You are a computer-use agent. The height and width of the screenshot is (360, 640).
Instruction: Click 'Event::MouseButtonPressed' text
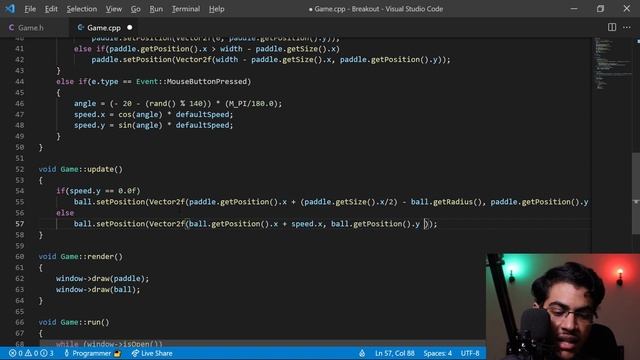pos(191,82)
